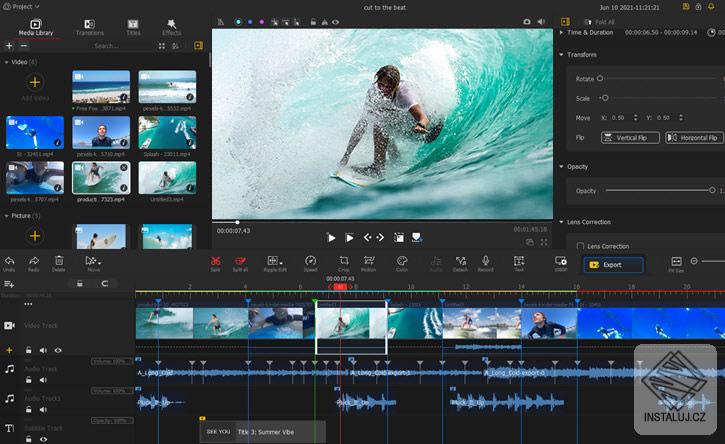Mute the Video Track speaker
The image size is (725, 444).
pos(43,350)
